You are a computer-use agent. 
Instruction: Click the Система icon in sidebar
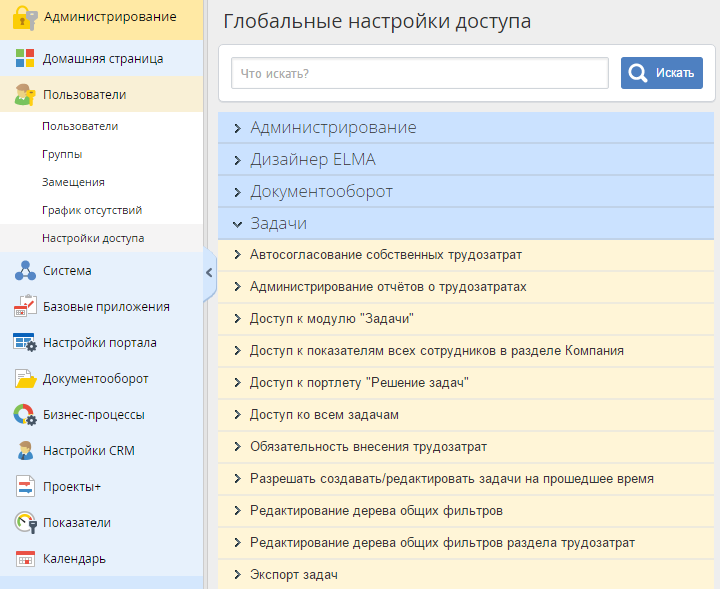point(24,271)
